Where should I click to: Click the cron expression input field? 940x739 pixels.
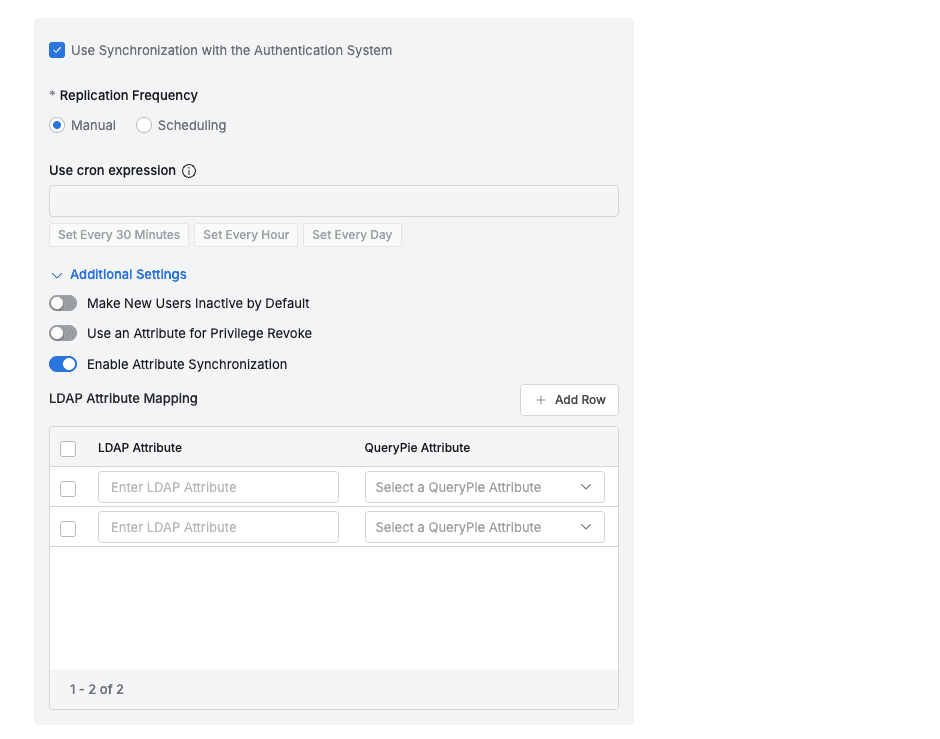(x=333, y=201)
